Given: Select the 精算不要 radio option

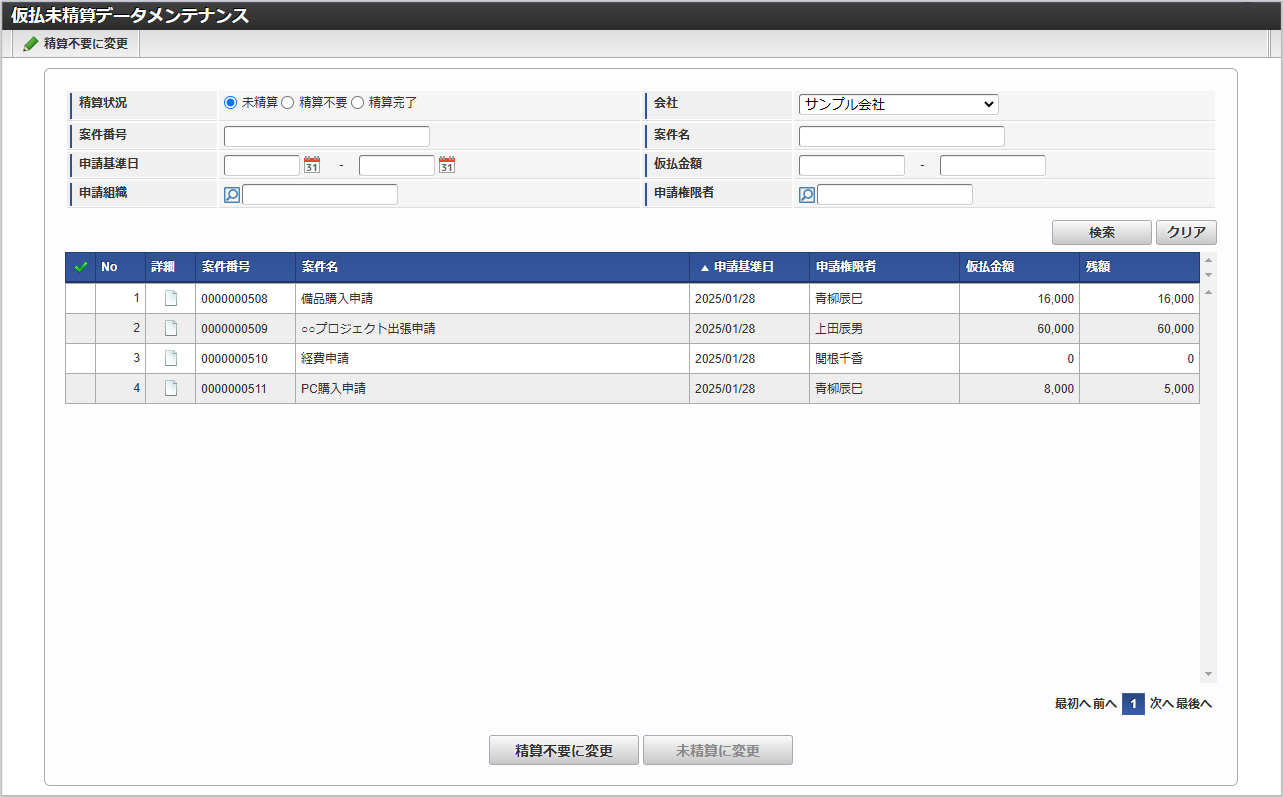Looking at the screenshot, I should pyautogui.click(x=287, y=103).
